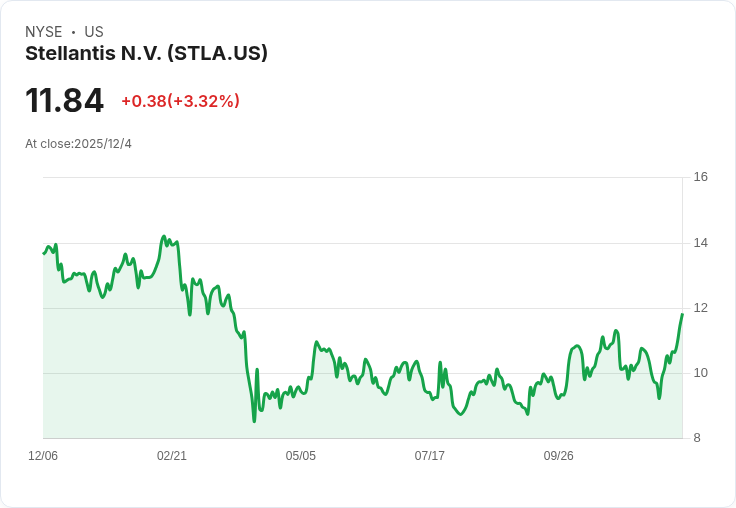Click the 11.84 current price

point(64,100)
